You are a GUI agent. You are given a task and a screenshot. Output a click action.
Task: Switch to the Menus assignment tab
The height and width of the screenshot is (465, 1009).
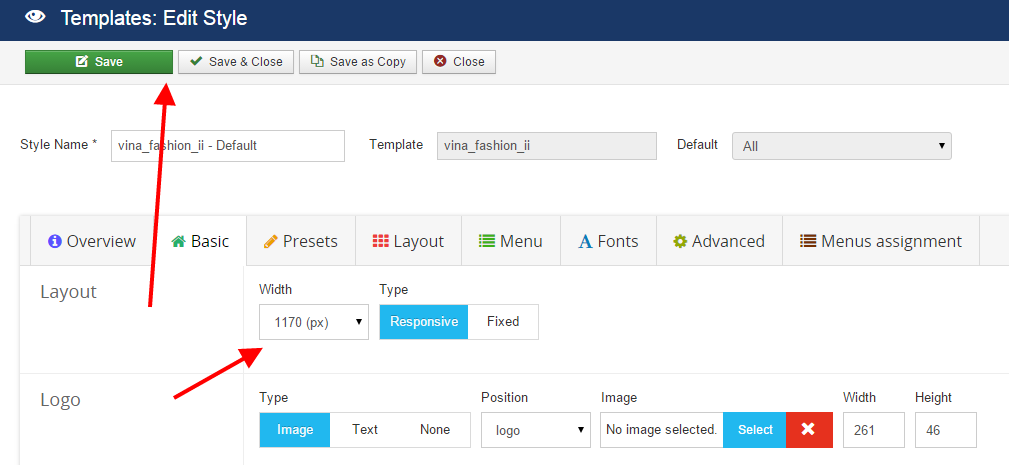pos(880,241)
